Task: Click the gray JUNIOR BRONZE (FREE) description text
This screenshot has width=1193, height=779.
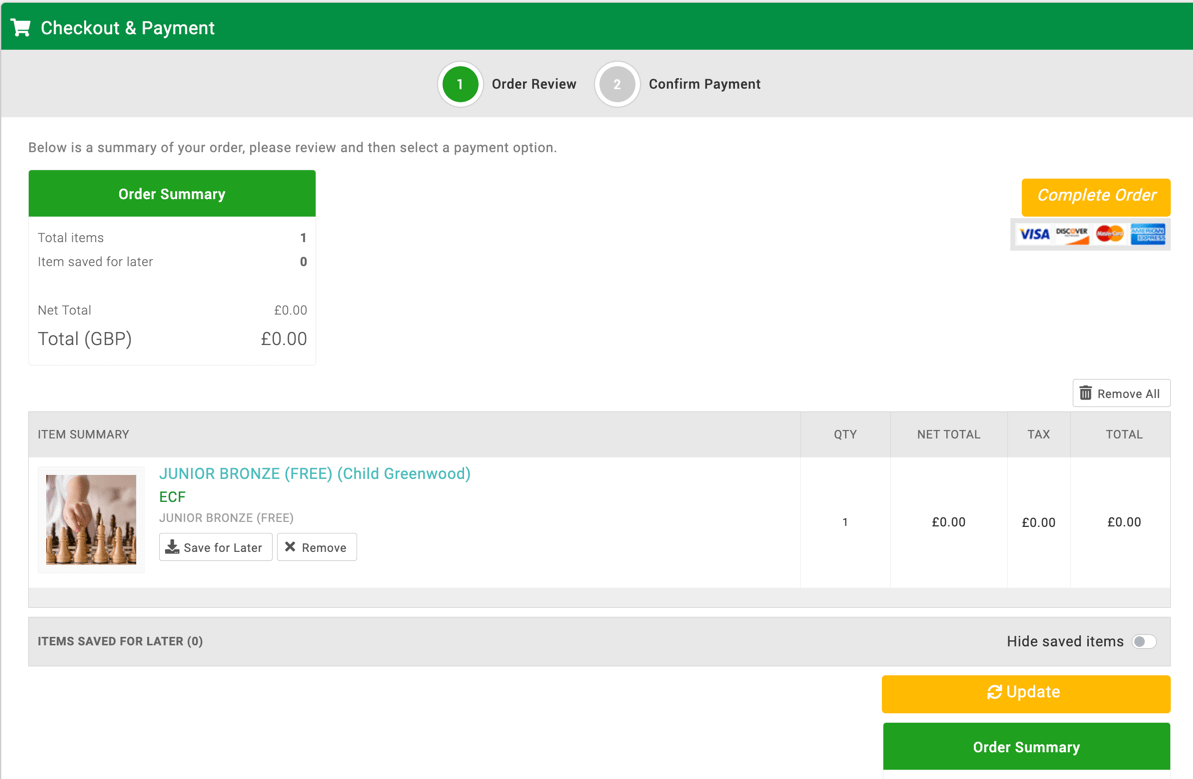Action: (226, 518)
